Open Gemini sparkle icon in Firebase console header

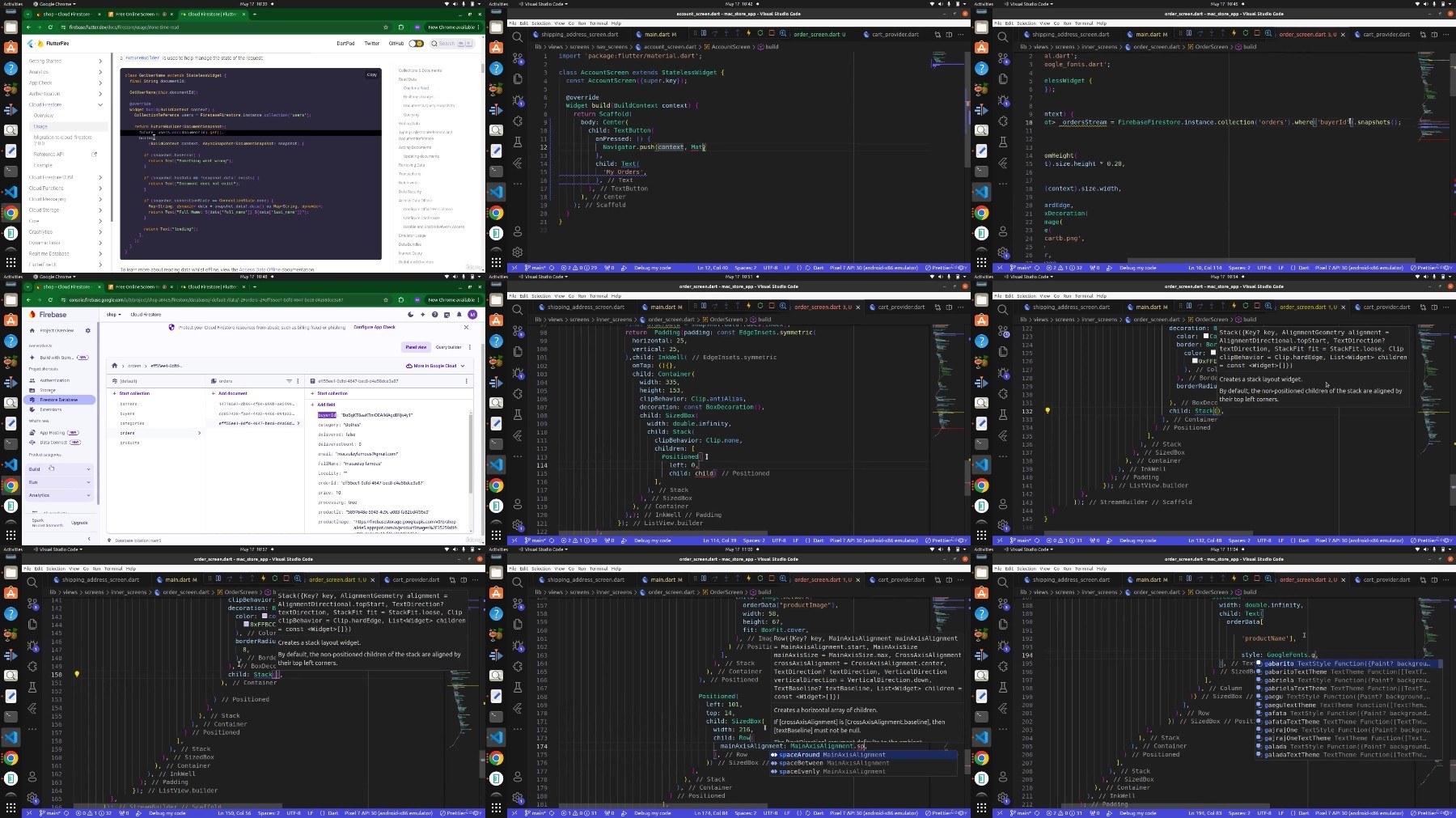point(423,315)
